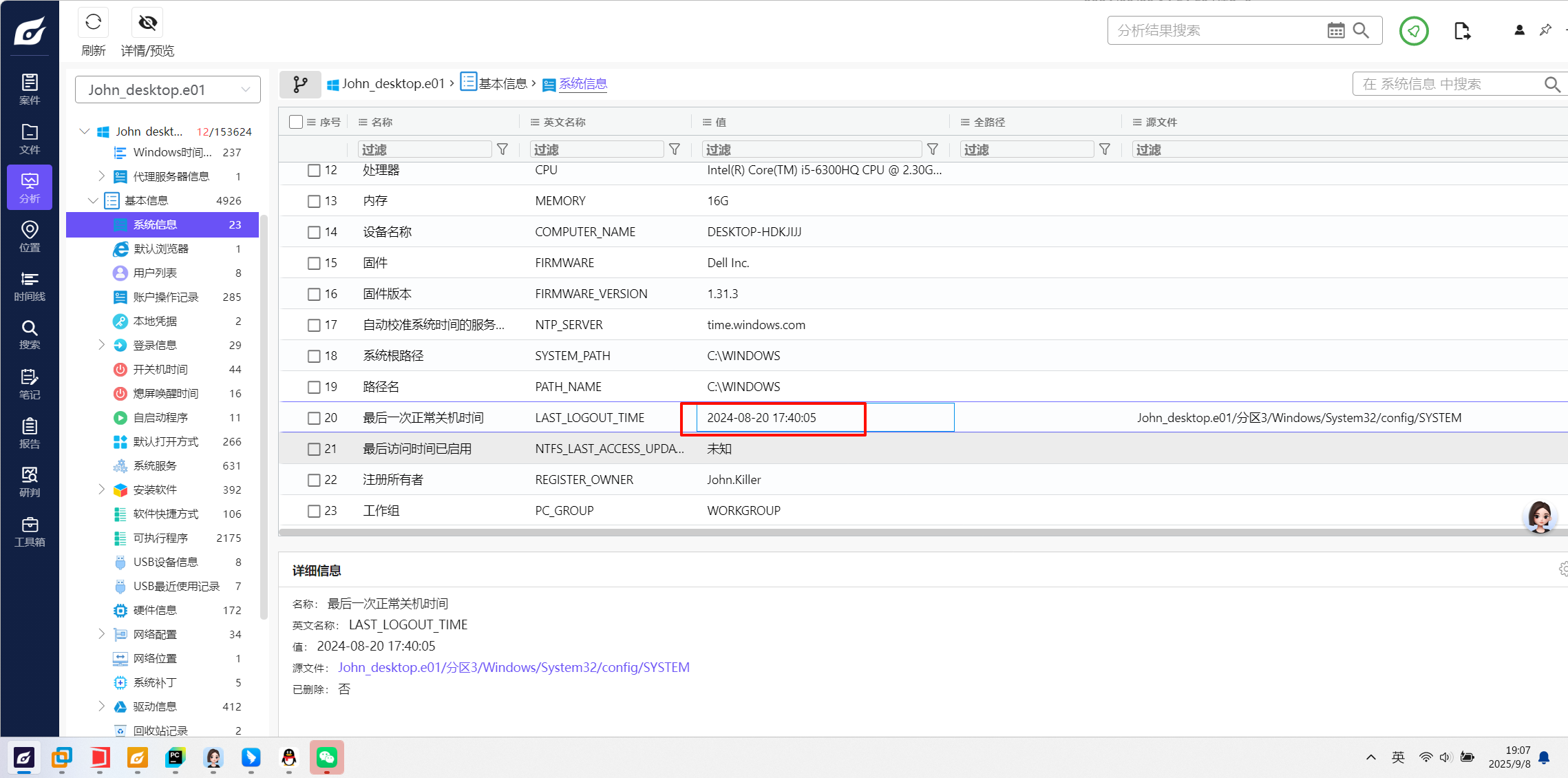Viewport: 1568px width, 778px height.
Task: Click the branch view icon beside breadcrumb
Action: pyautogui.click(x=300, y=84)
